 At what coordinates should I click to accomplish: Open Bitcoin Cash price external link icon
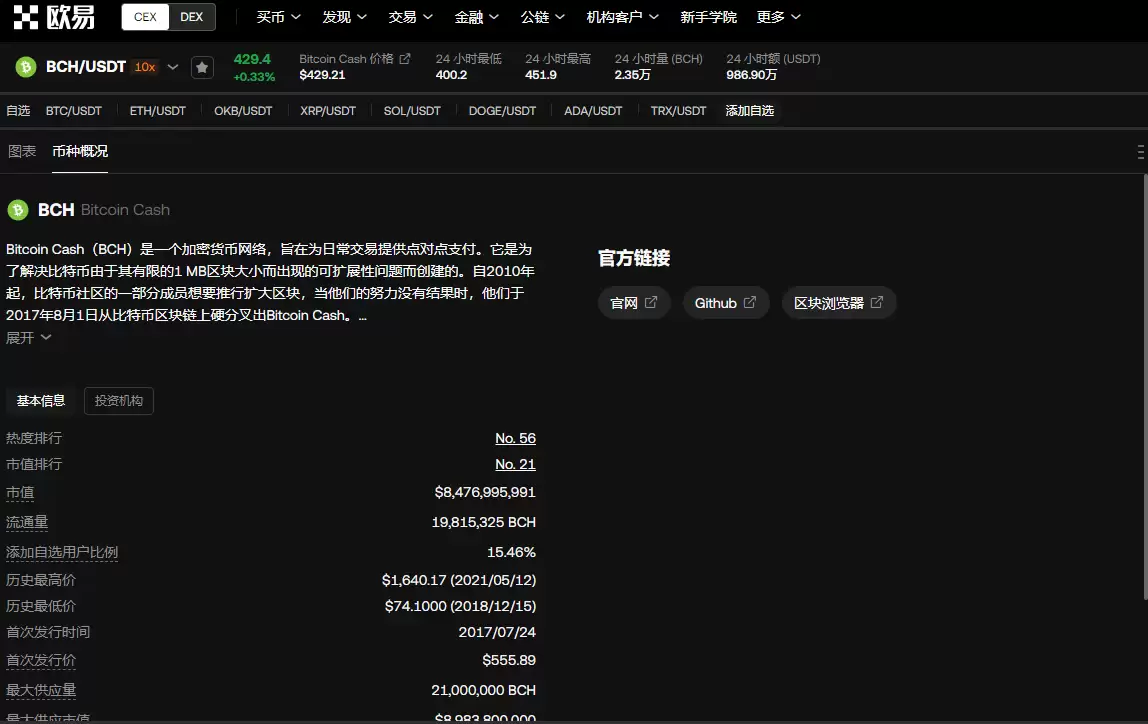405,59
